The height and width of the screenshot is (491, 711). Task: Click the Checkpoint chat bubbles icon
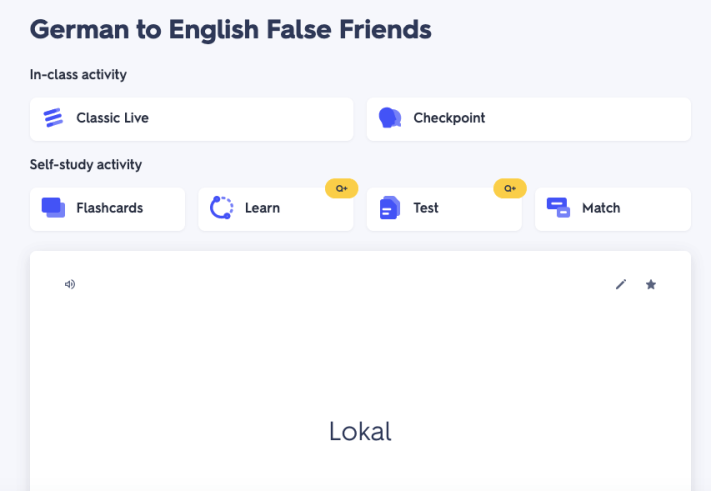[390, 118]
